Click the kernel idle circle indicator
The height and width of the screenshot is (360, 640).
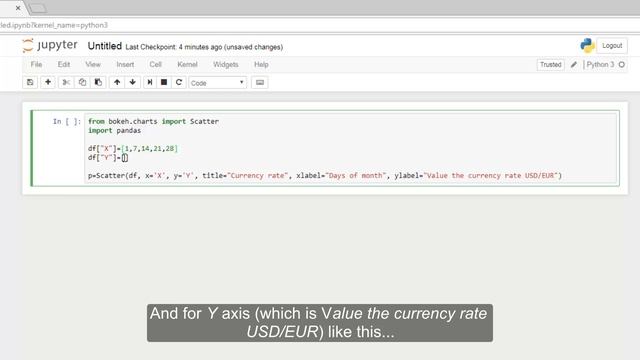click(x=622, y=64)
